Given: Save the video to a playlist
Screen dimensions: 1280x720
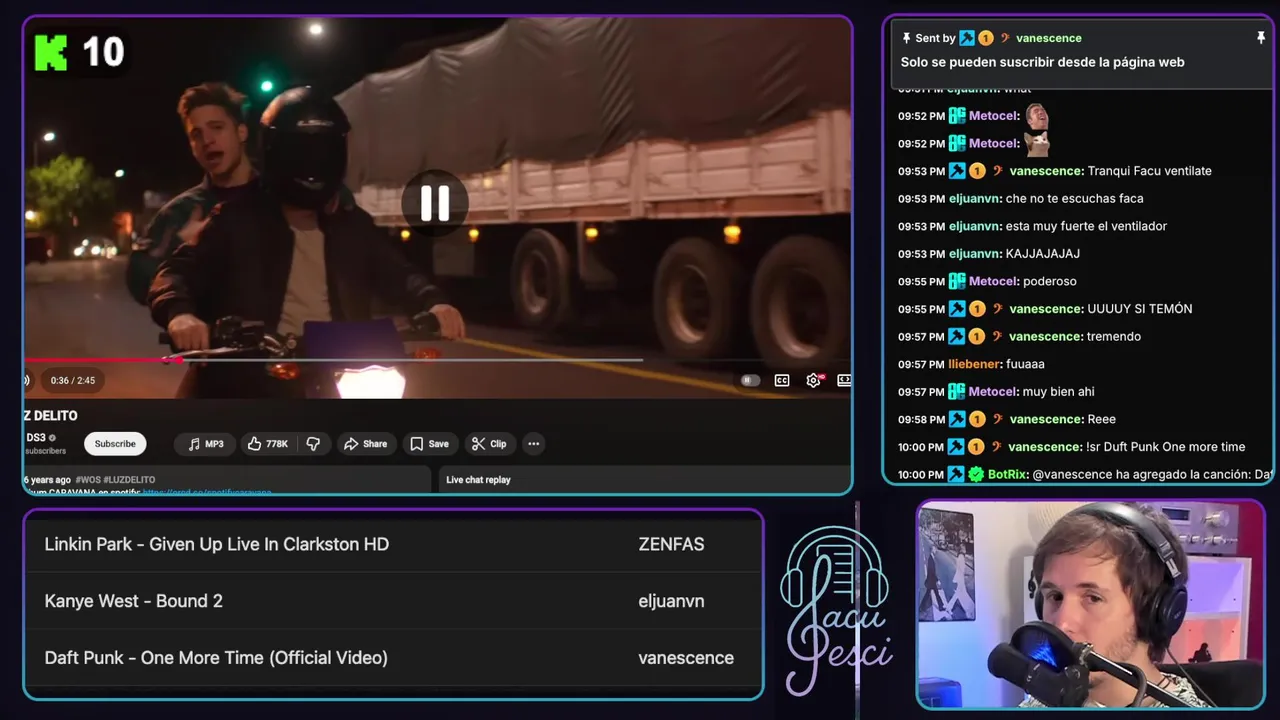Looking at the screenshot, I should pos(430,444).
